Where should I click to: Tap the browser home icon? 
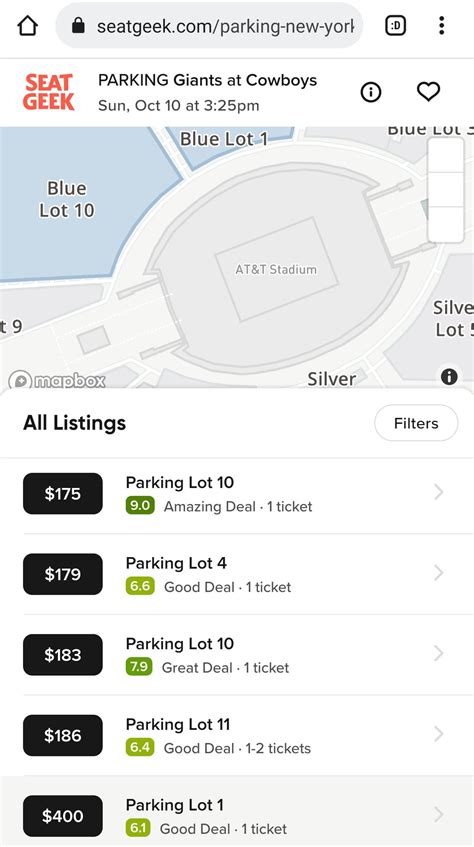point(28,25)
